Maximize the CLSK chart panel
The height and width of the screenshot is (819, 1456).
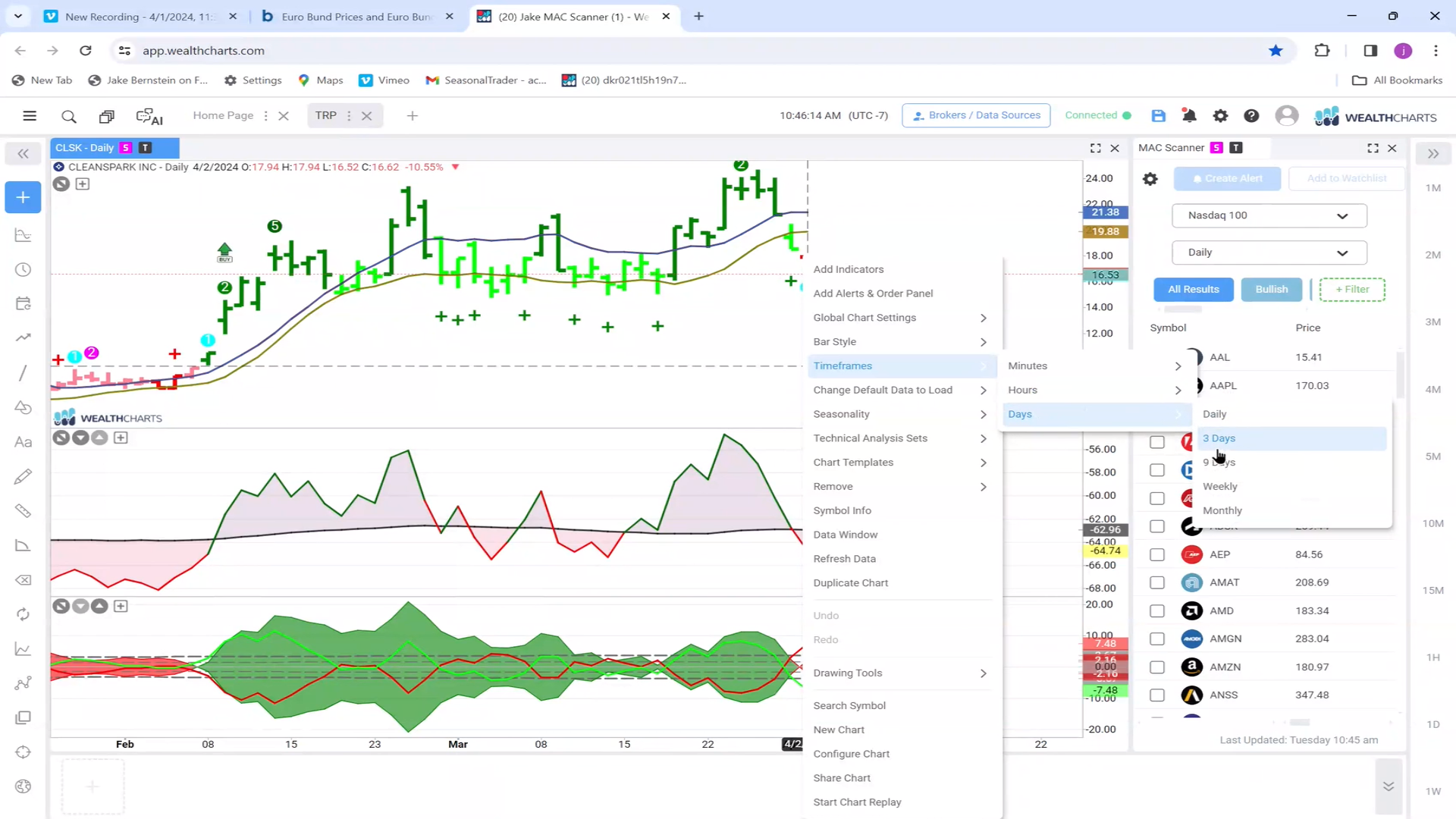1095,148
